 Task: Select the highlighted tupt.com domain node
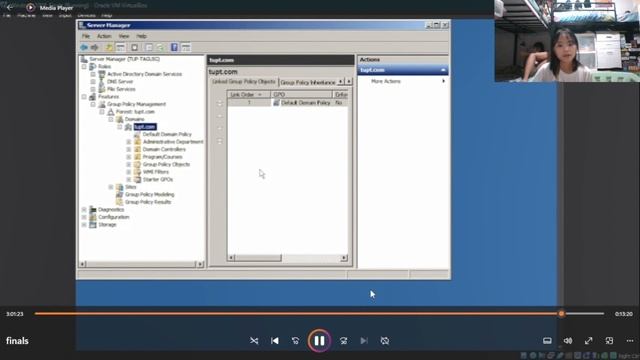[145, 127]
